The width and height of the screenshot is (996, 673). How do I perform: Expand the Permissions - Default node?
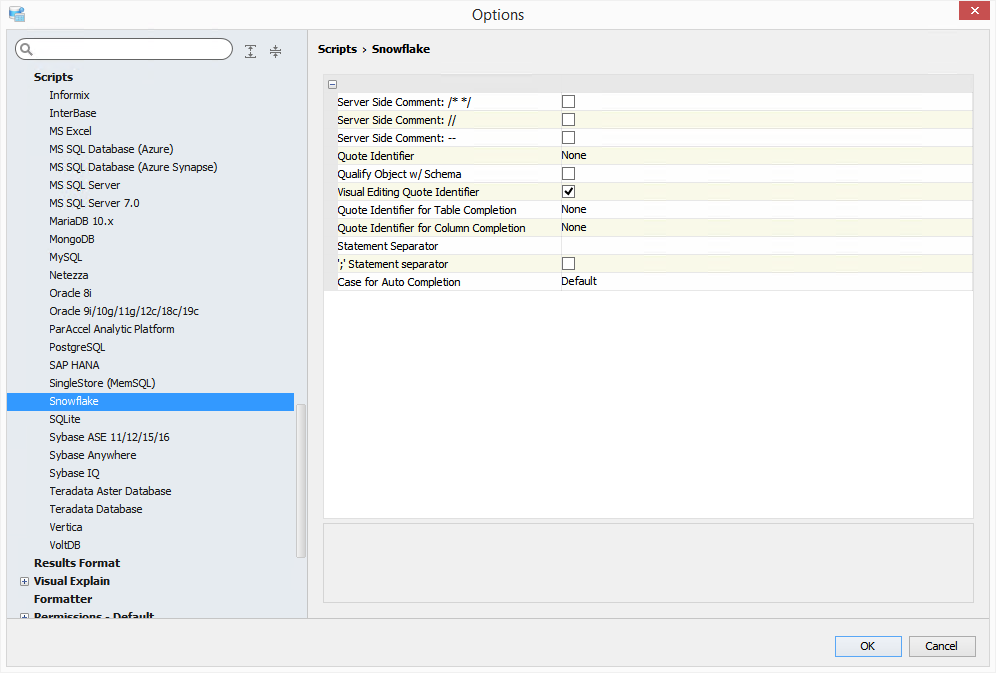coord(24,616)
